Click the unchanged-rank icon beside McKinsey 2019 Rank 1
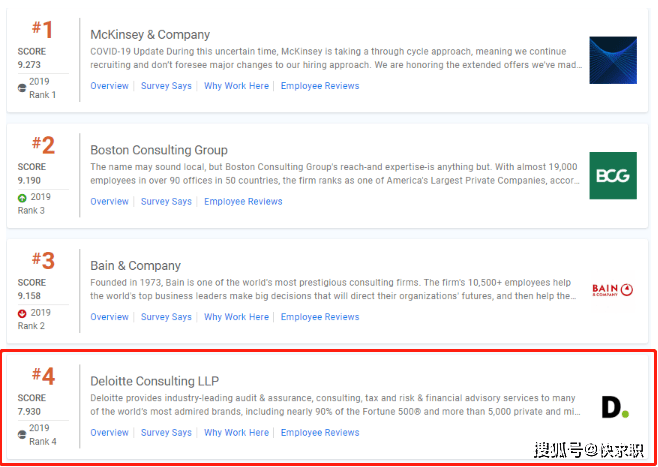Image resolution: width=658 pixels, height=467 pixels. pyautogui.click(x=22, y=88)
